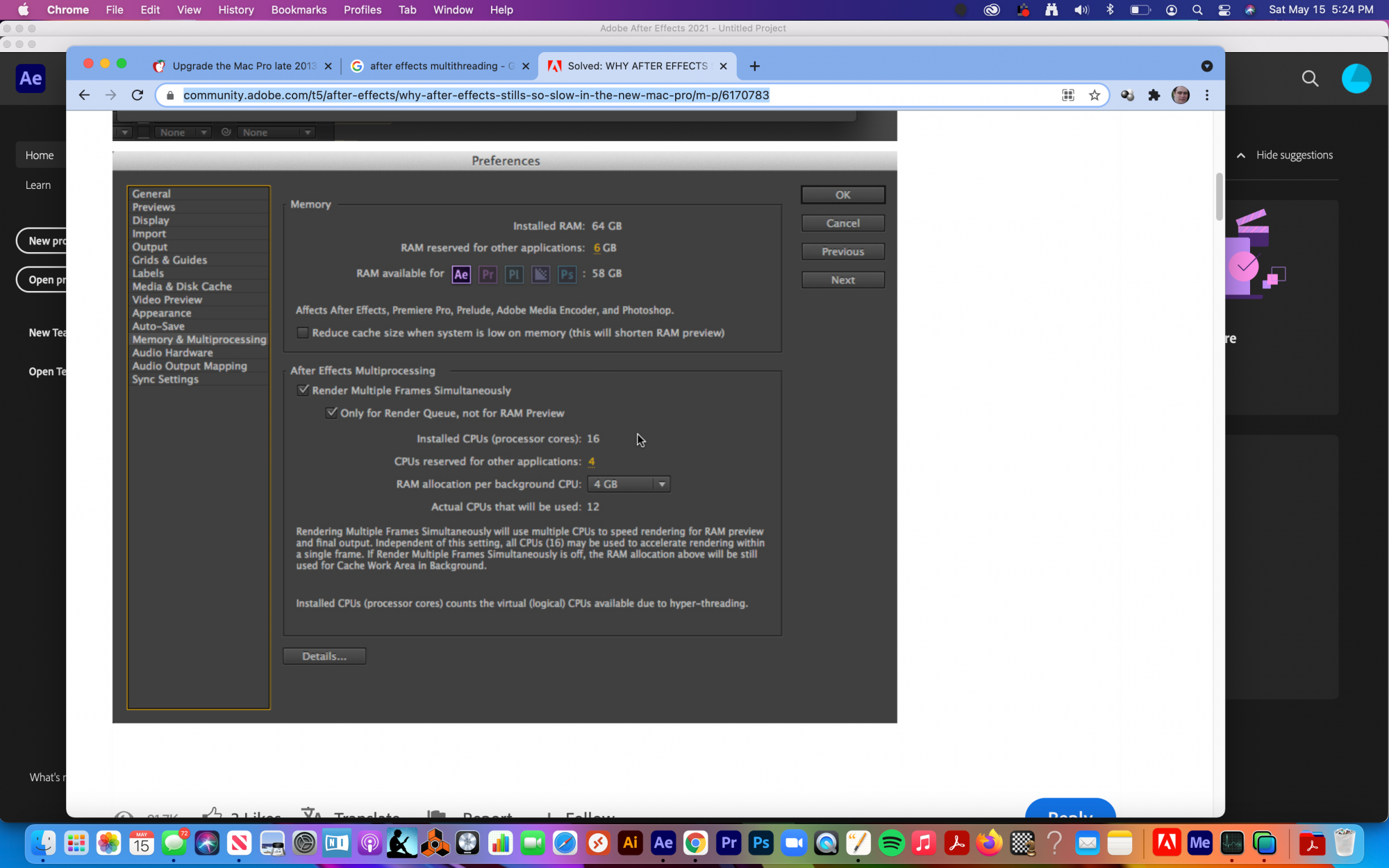Open Finder in the dock

click(x=43, y=844)
